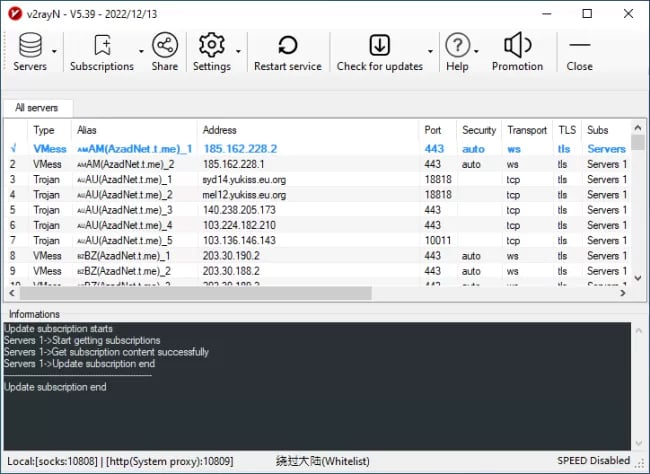The image size is (650, 474).
Task: Click the Whitelist routing status label
Action: (x=323, y=461)
